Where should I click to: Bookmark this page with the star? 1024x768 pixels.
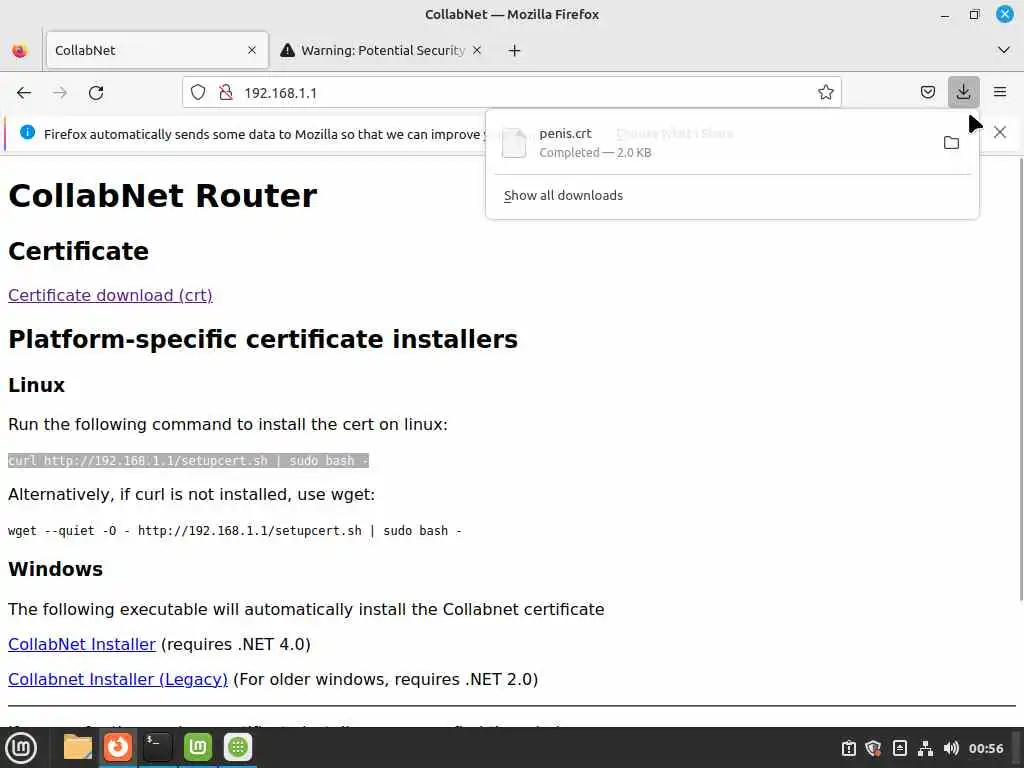pyautogui.click(x=825, y=93)
